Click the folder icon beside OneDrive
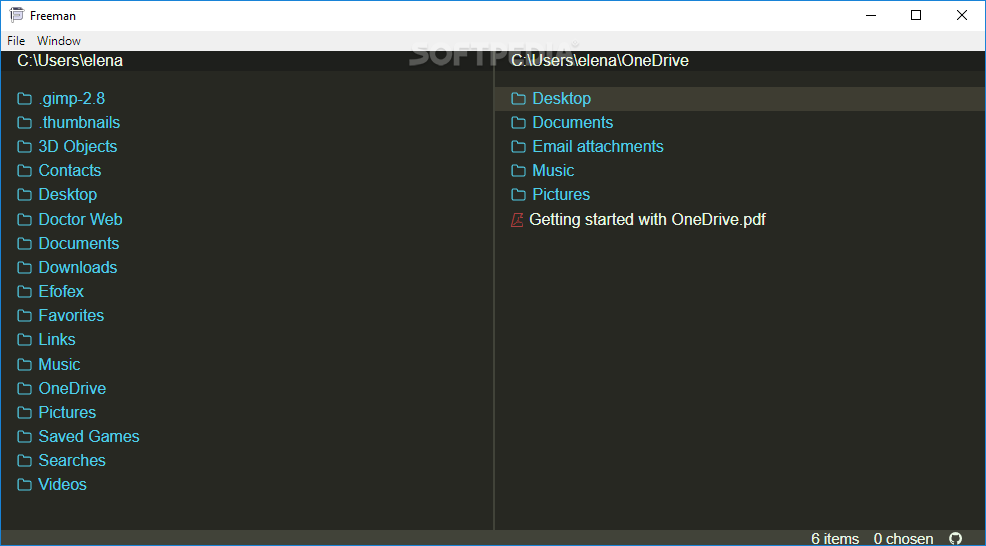 pyautogui.click(x=25, y=388)
